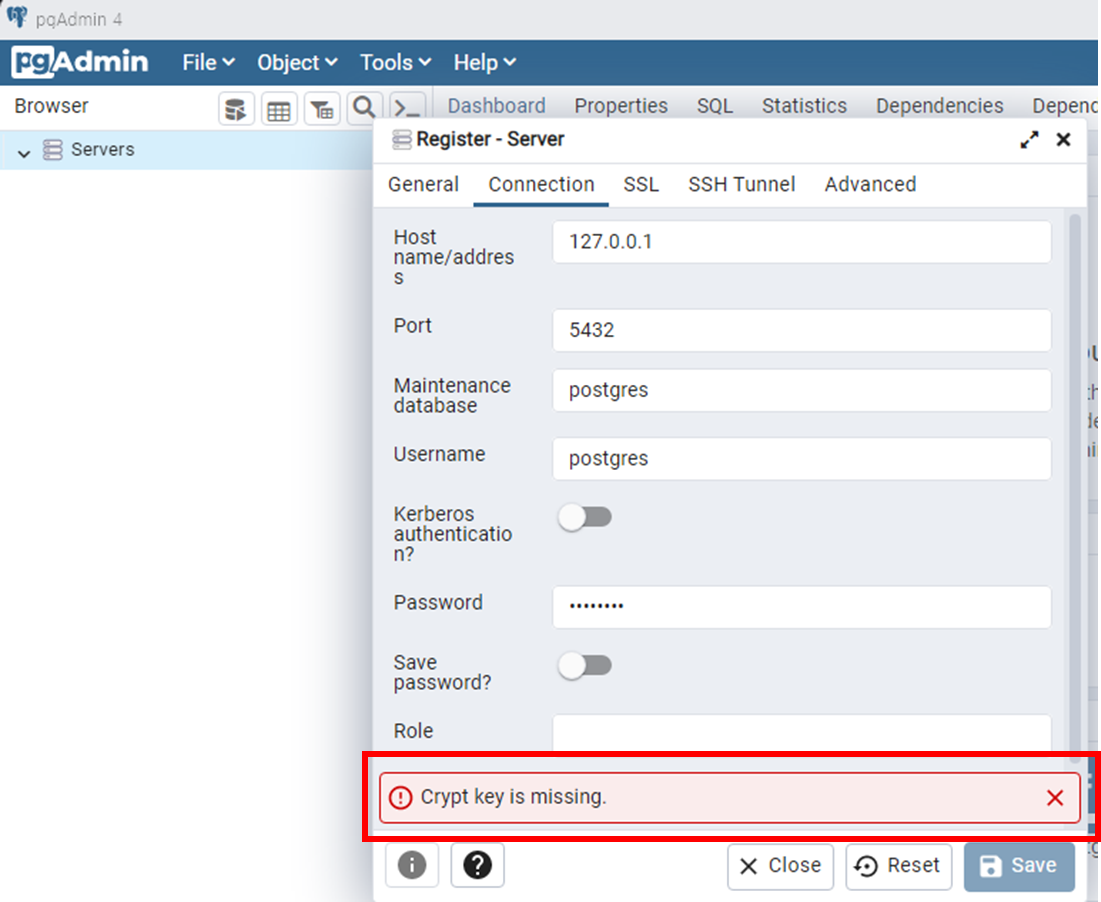Click the Maintenance database field

coord(802,390)
